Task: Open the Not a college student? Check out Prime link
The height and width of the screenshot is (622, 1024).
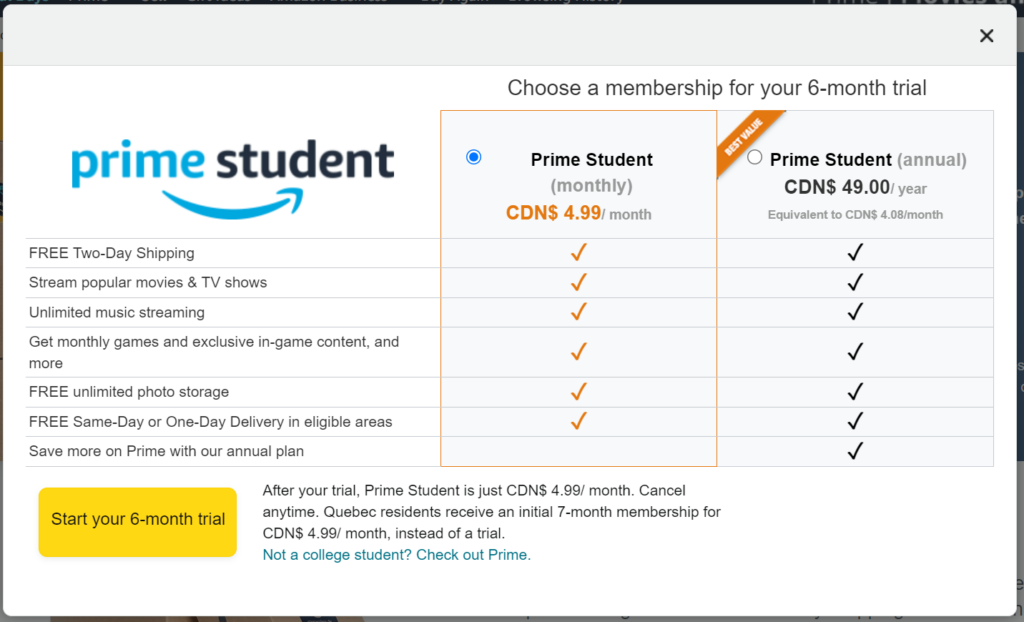Action: pos(396,555)
